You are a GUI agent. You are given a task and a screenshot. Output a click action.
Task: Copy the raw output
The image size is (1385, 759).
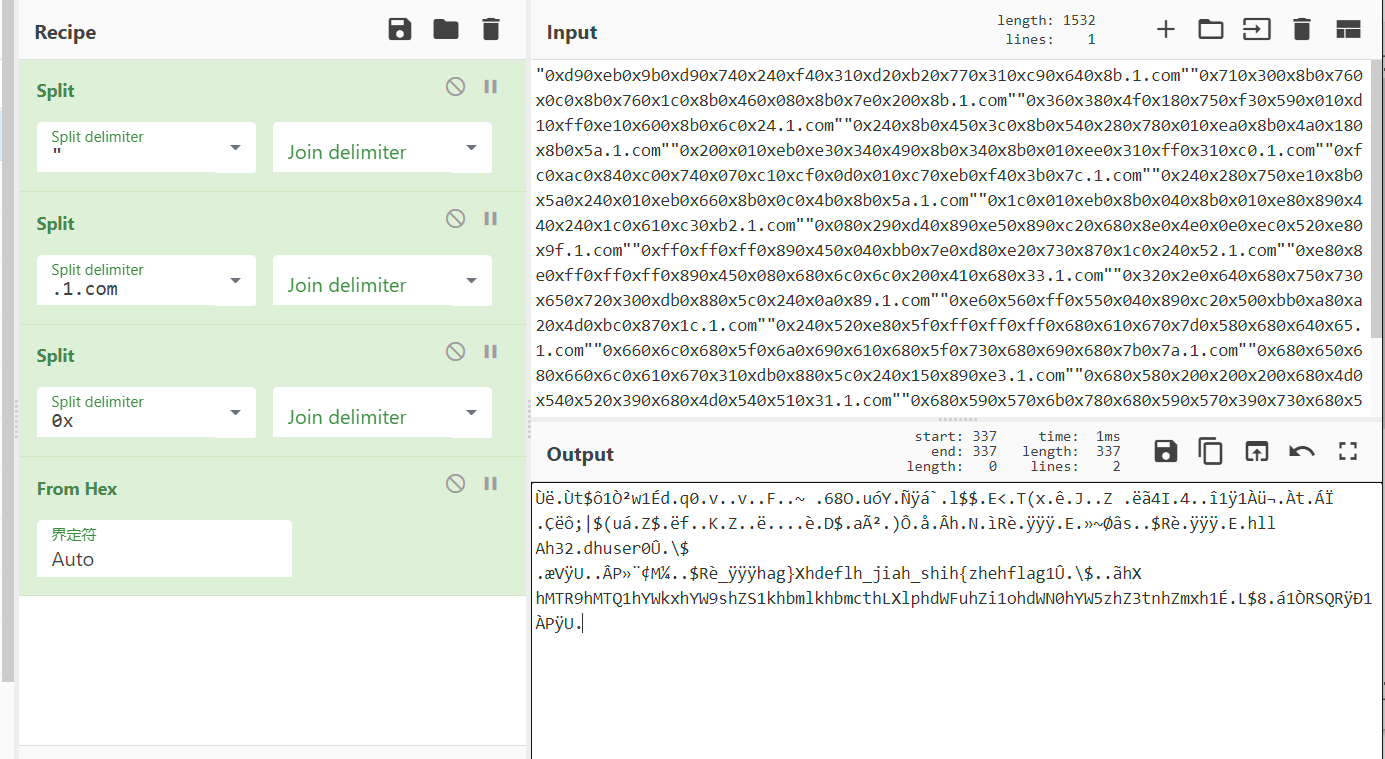point(1210,451)
